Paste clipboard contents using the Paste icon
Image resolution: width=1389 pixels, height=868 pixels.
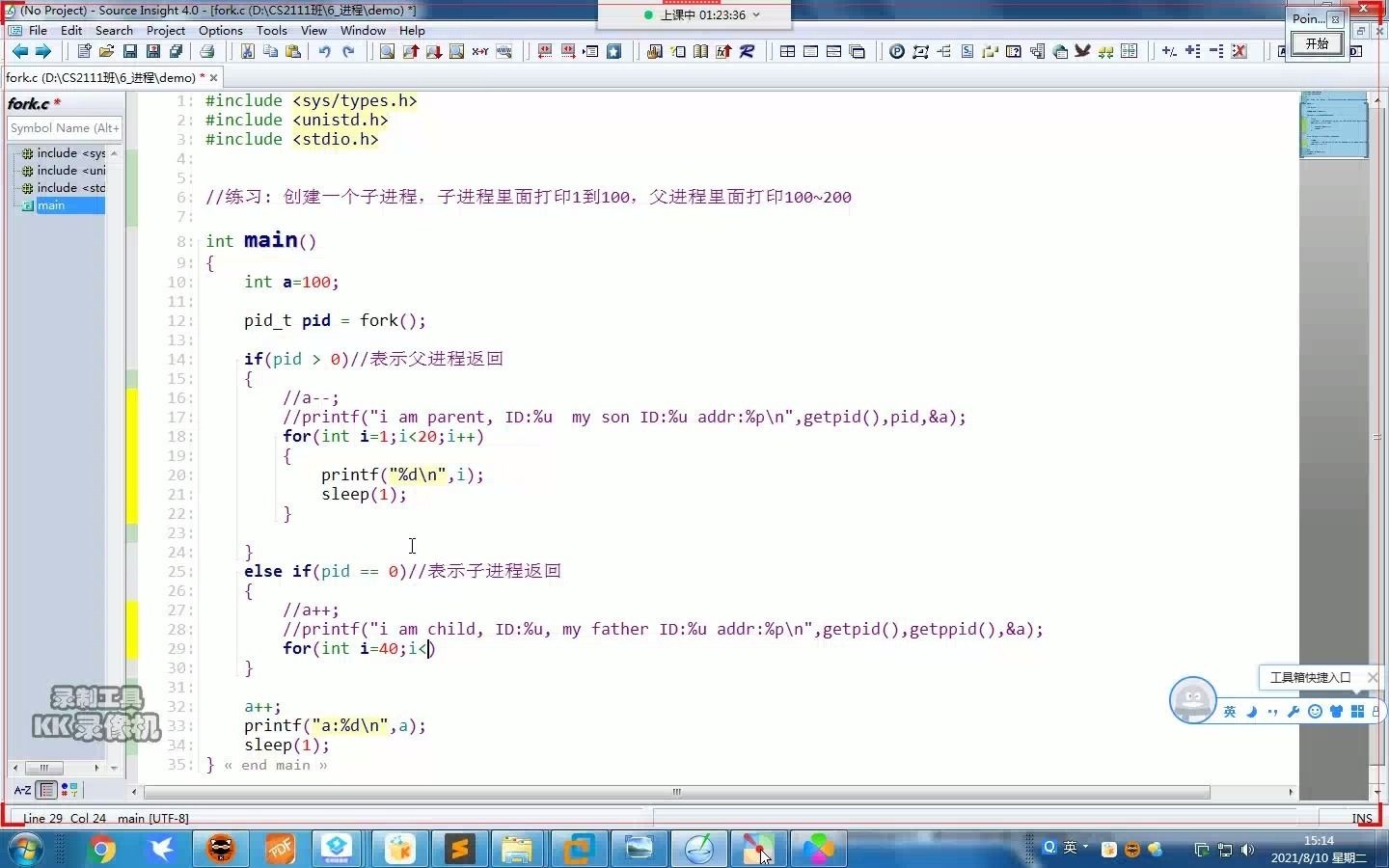click(296, 52)
